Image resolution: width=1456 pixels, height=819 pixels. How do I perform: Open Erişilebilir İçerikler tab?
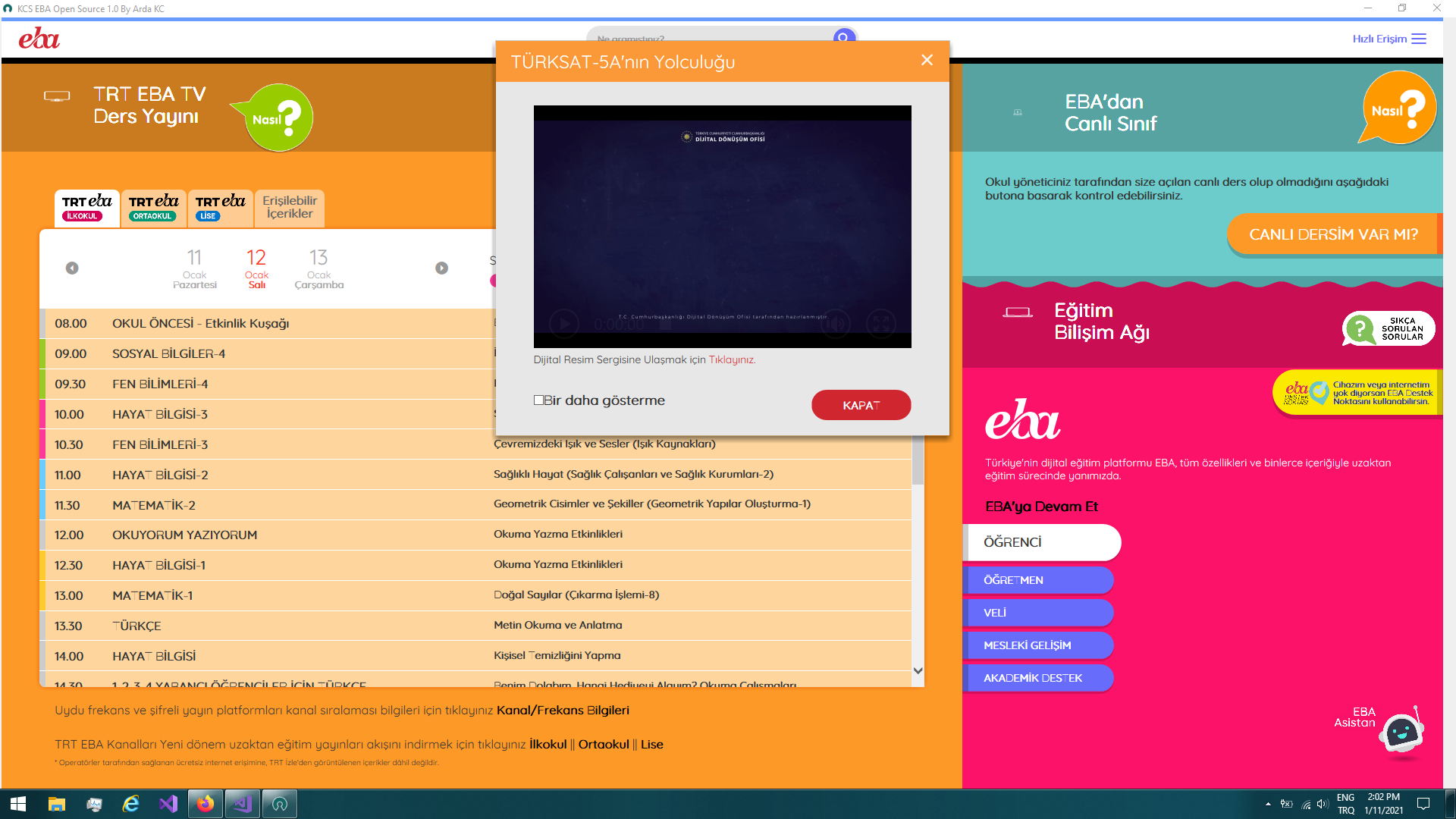point(290,208)
